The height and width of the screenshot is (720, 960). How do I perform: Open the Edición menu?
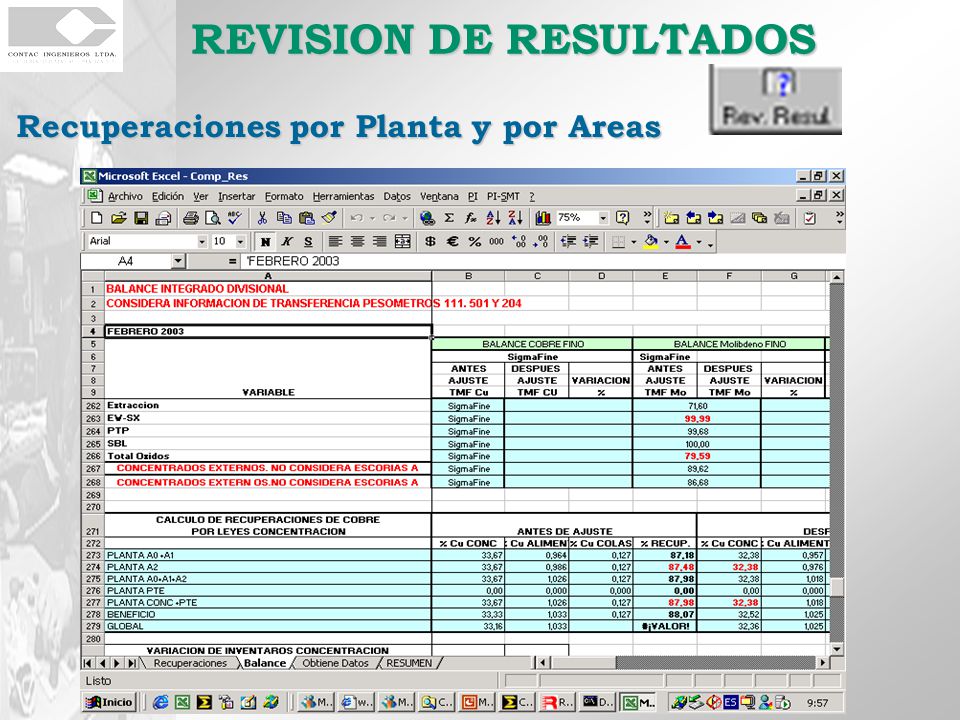tap(168, 197)
